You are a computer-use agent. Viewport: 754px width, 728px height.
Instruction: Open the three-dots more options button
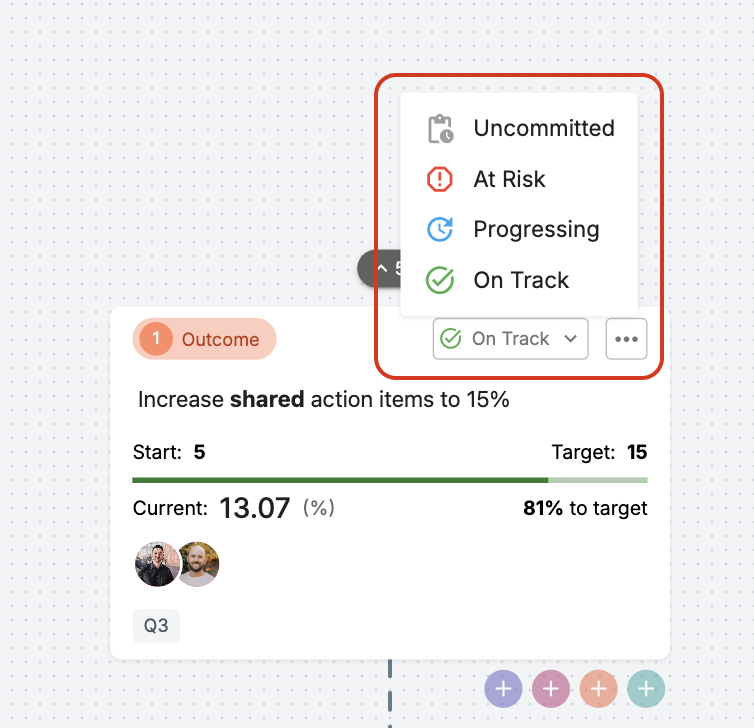tap(626, 339)
